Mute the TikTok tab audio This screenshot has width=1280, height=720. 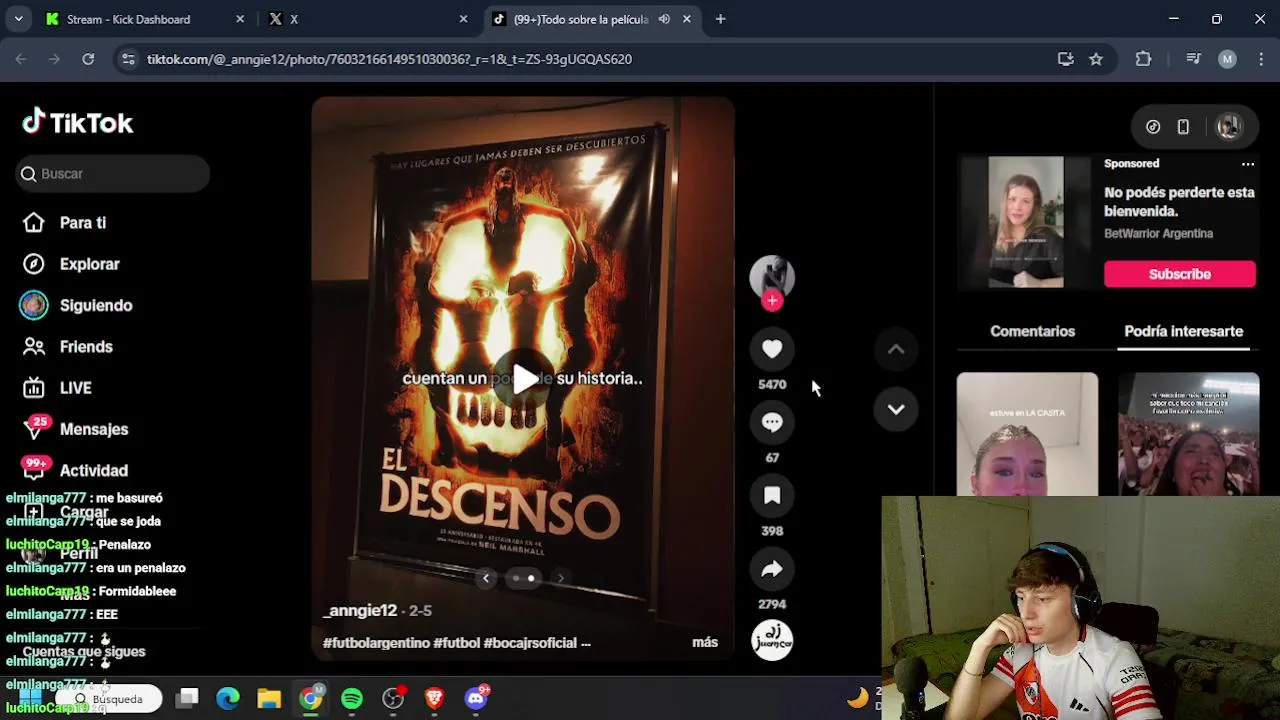point(664,19)
